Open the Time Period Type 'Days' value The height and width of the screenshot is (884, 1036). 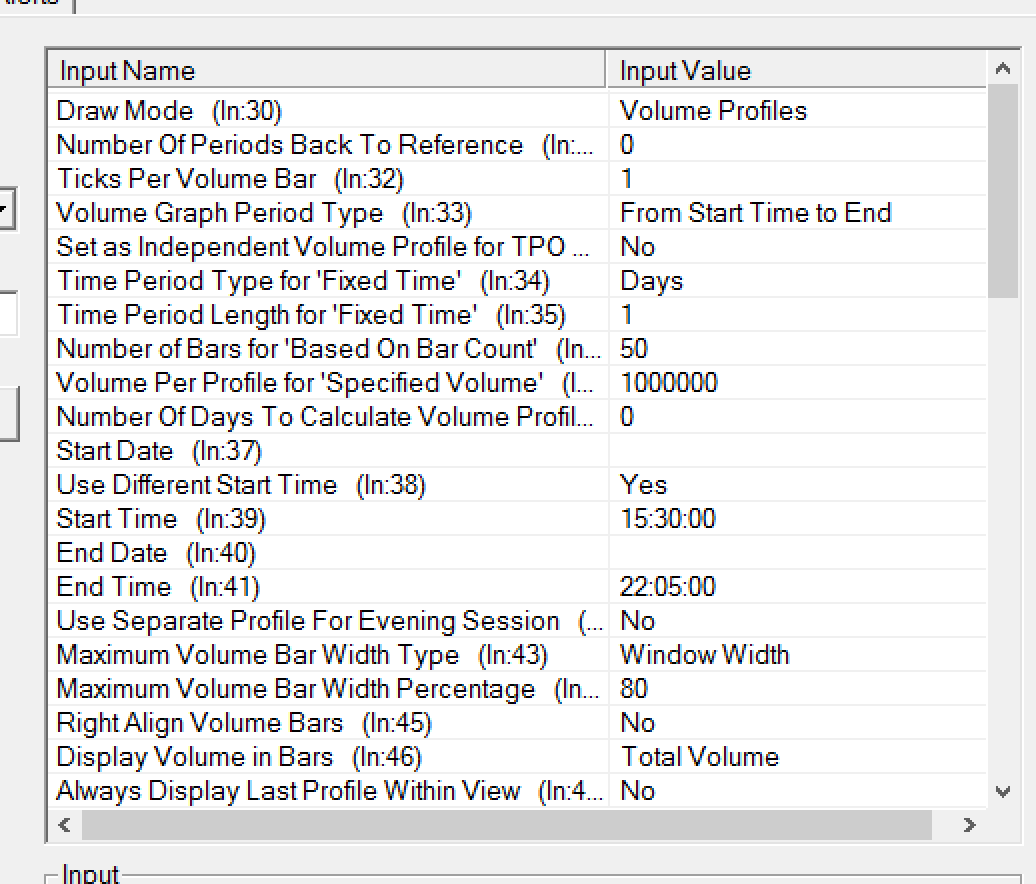coord(652,281)
